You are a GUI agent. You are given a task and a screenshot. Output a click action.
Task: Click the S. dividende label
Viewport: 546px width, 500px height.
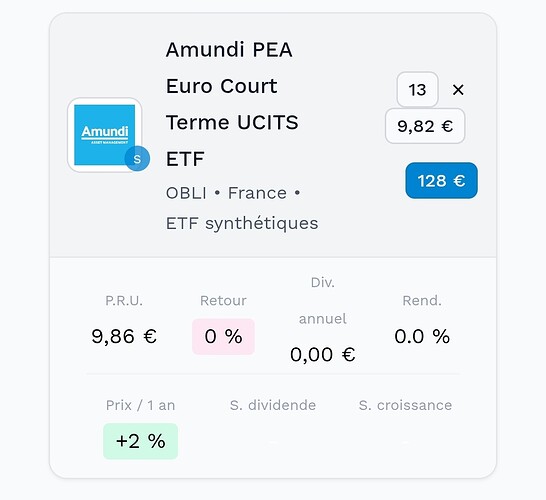click(x=273, y=405)
